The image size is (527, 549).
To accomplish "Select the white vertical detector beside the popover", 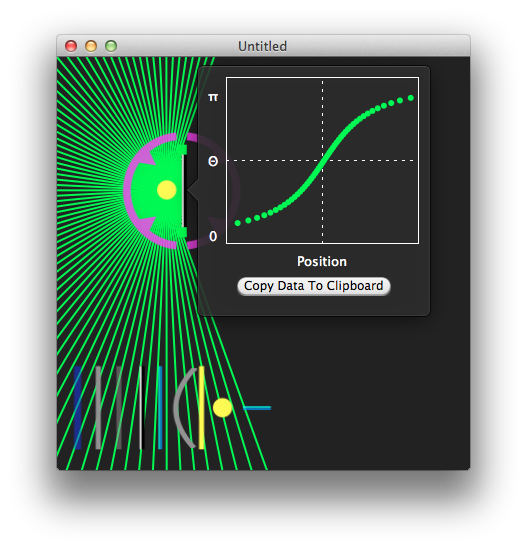I will pos(183,191).
